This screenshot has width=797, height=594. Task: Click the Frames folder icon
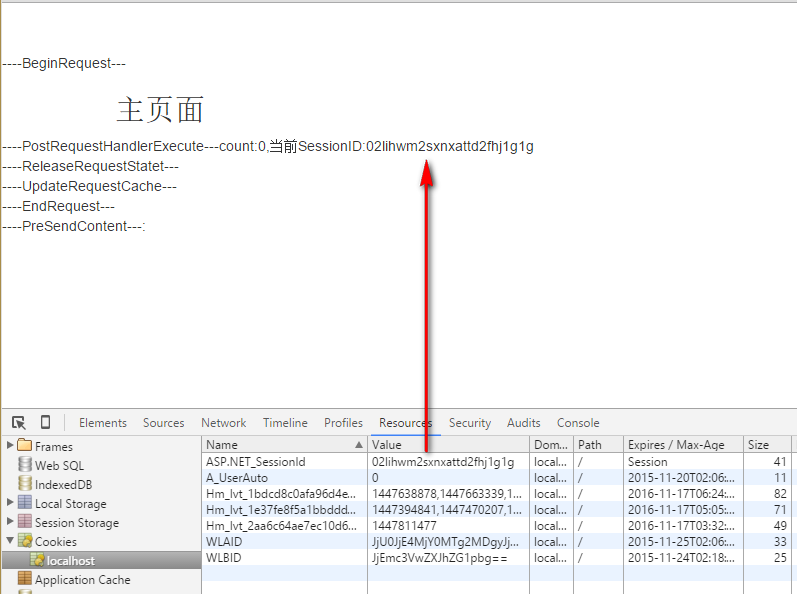click(x=24, y=446)
